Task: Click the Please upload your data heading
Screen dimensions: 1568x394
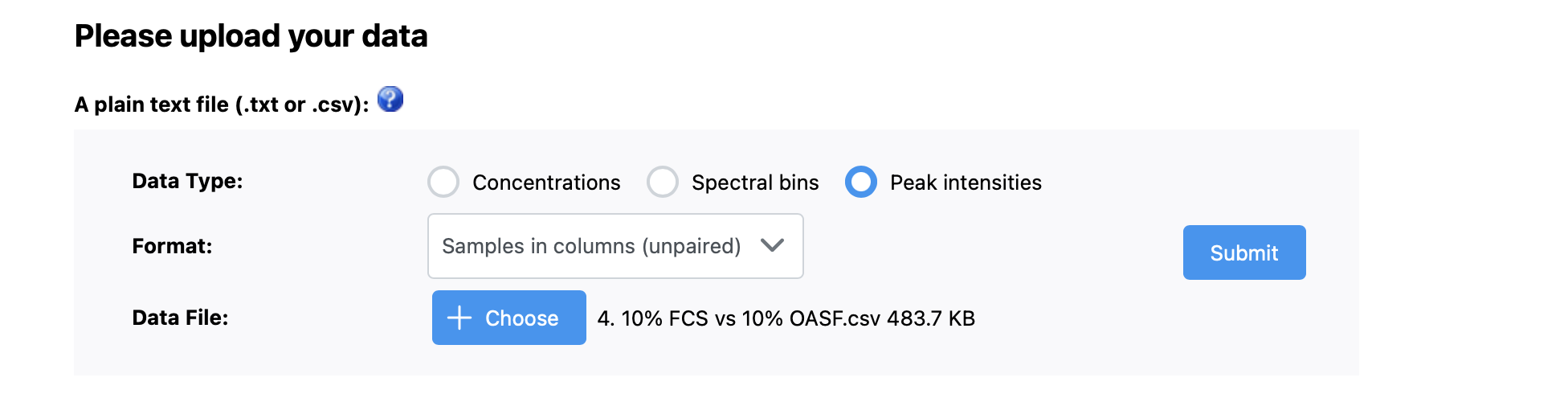Action: 251,36
